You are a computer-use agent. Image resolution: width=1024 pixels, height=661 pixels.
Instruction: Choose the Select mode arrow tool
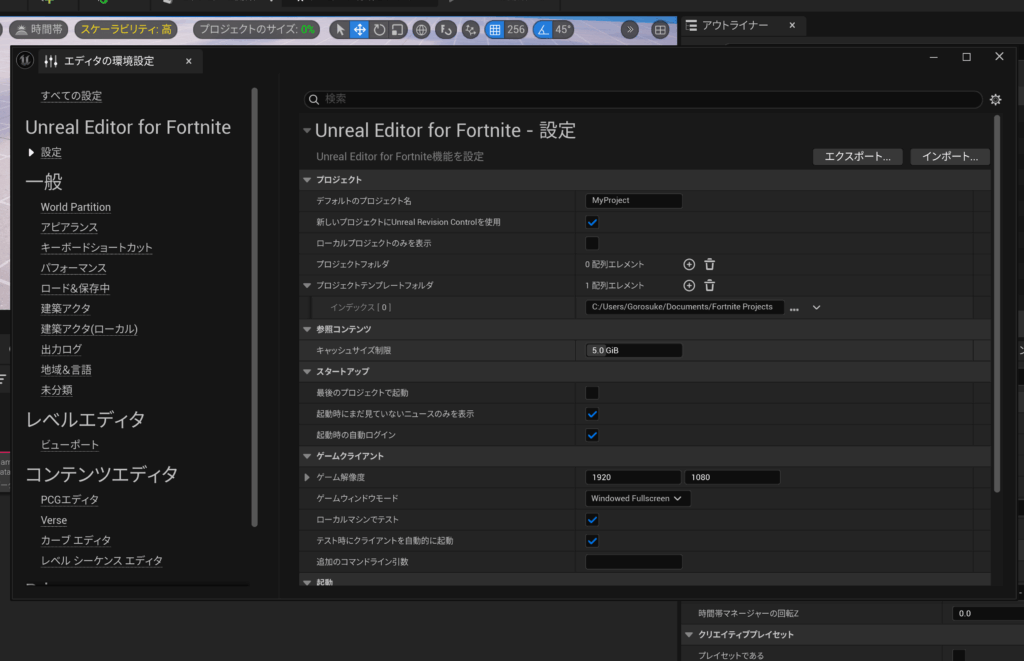pyautogui.click(x=340, y=29)
